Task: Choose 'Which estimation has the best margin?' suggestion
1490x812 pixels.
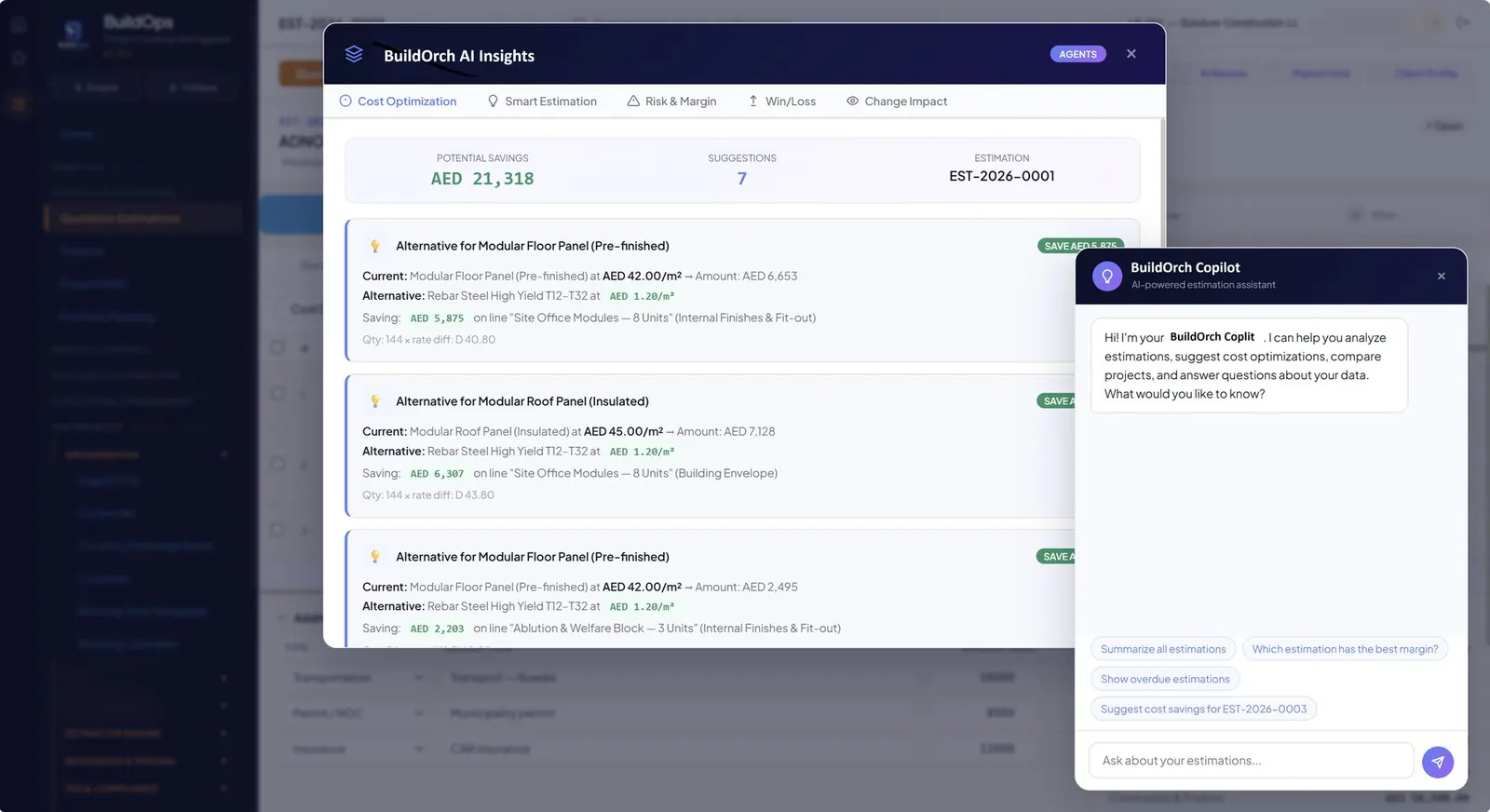Action: tap(1345, 649)
